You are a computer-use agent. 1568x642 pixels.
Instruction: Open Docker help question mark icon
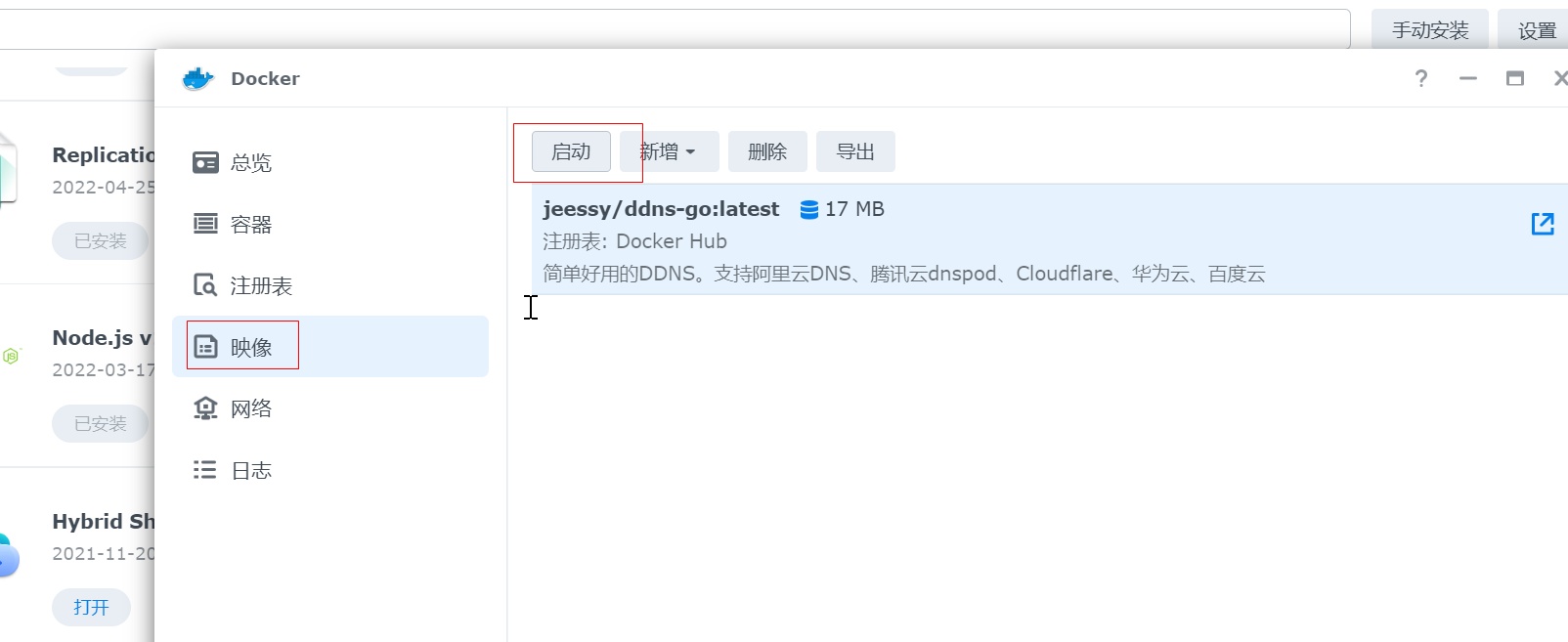[1421, 78]
